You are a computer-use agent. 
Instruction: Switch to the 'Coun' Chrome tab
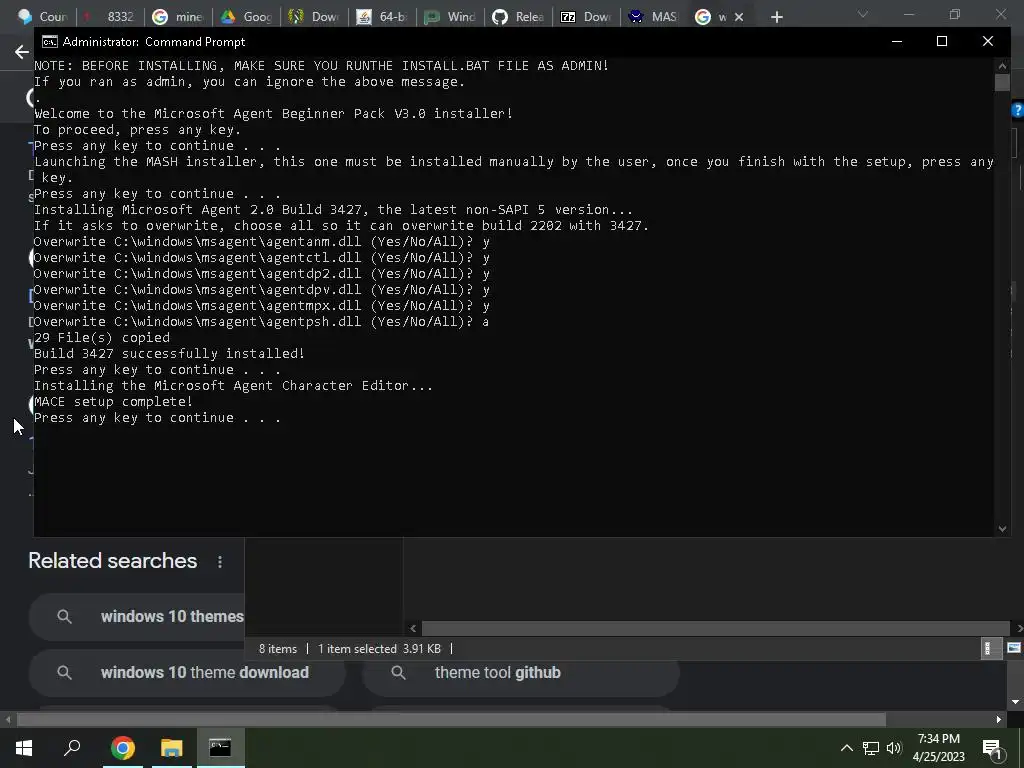[x=44, y=17]
